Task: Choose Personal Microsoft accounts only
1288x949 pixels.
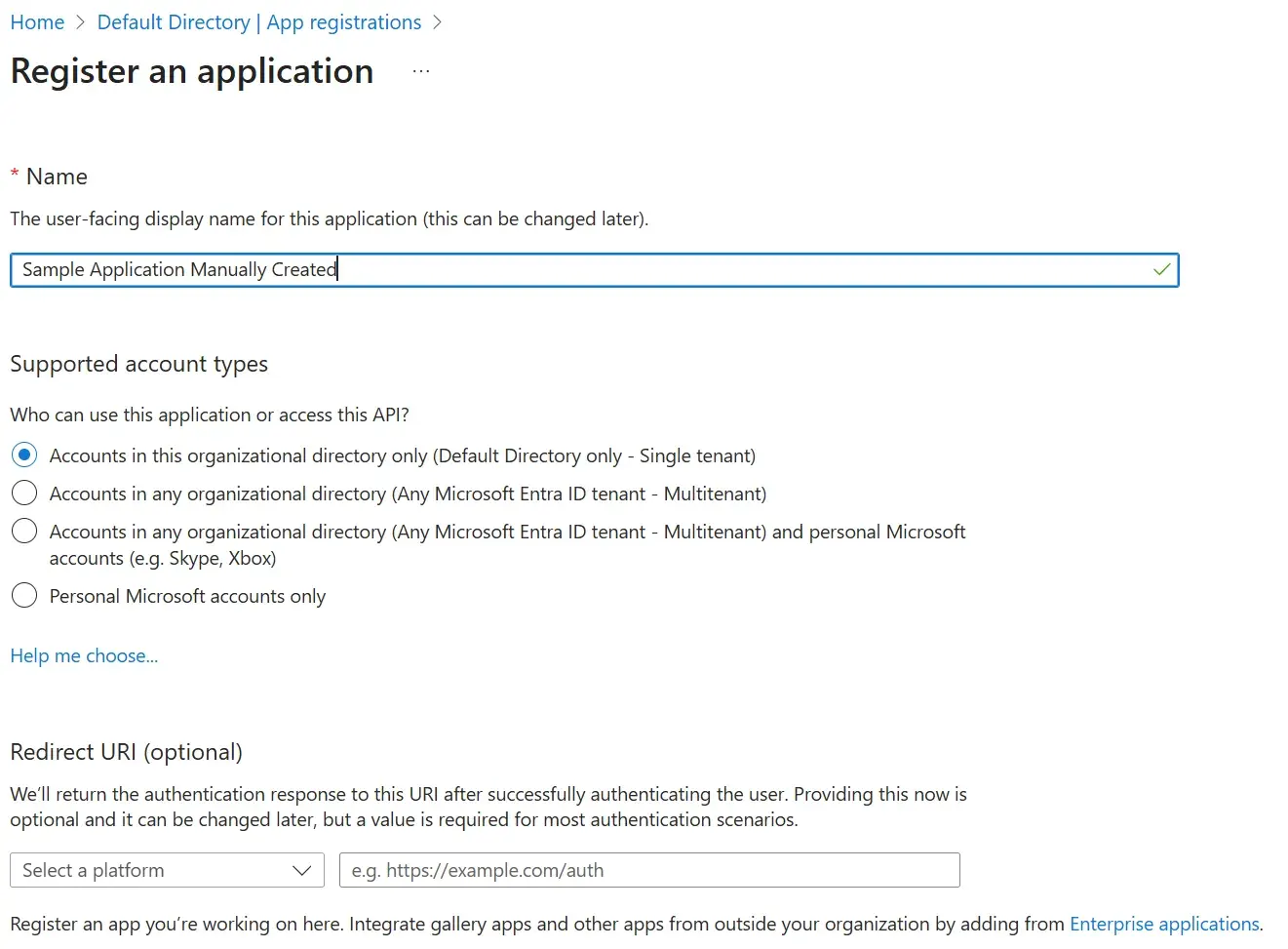Action: [x=24, y=596]
